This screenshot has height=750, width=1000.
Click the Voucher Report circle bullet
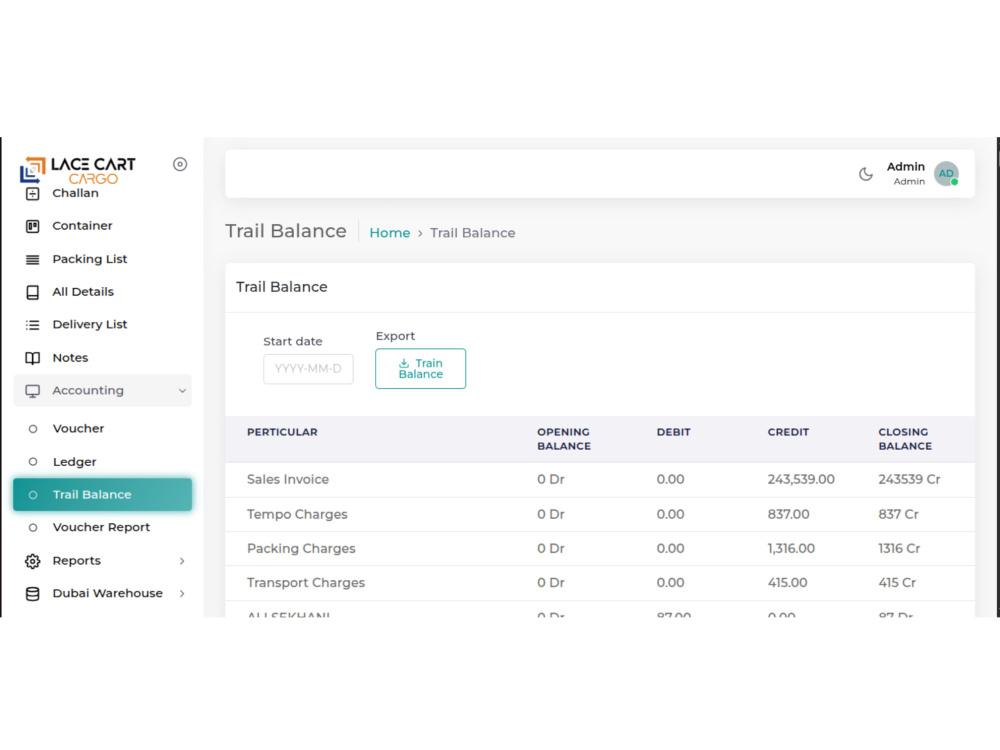coord(33,528)
